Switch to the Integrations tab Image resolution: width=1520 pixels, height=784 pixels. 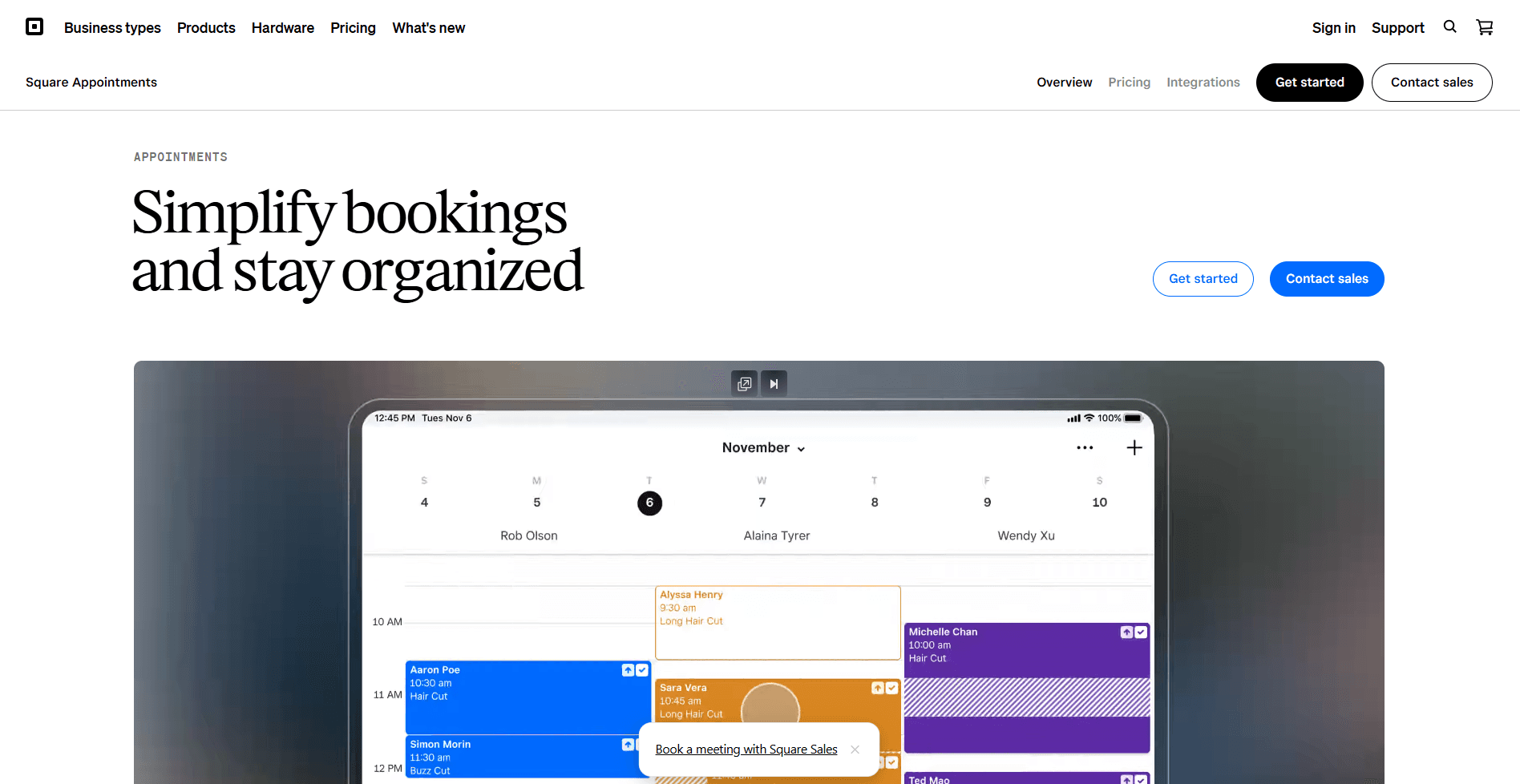click(x=1203, y=83)
